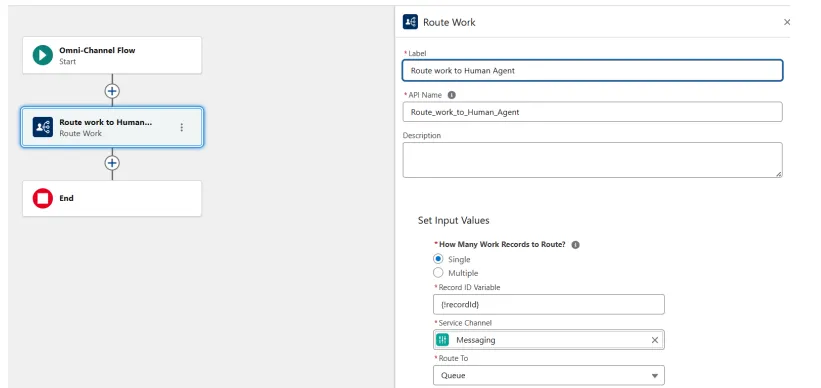
Task: Close the Route Work panel
Action: [x=786, y=22]
